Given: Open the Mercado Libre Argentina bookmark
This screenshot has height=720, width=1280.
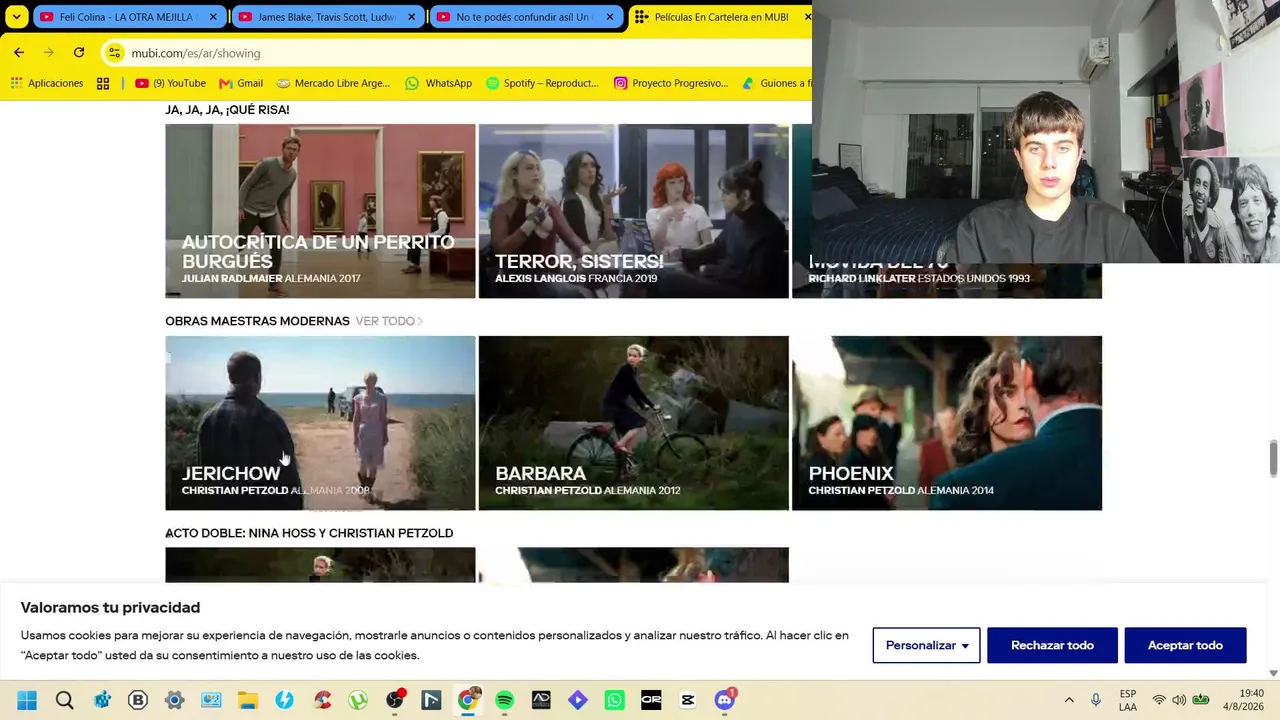Looking at the screenshot, I should click(333, 83).
